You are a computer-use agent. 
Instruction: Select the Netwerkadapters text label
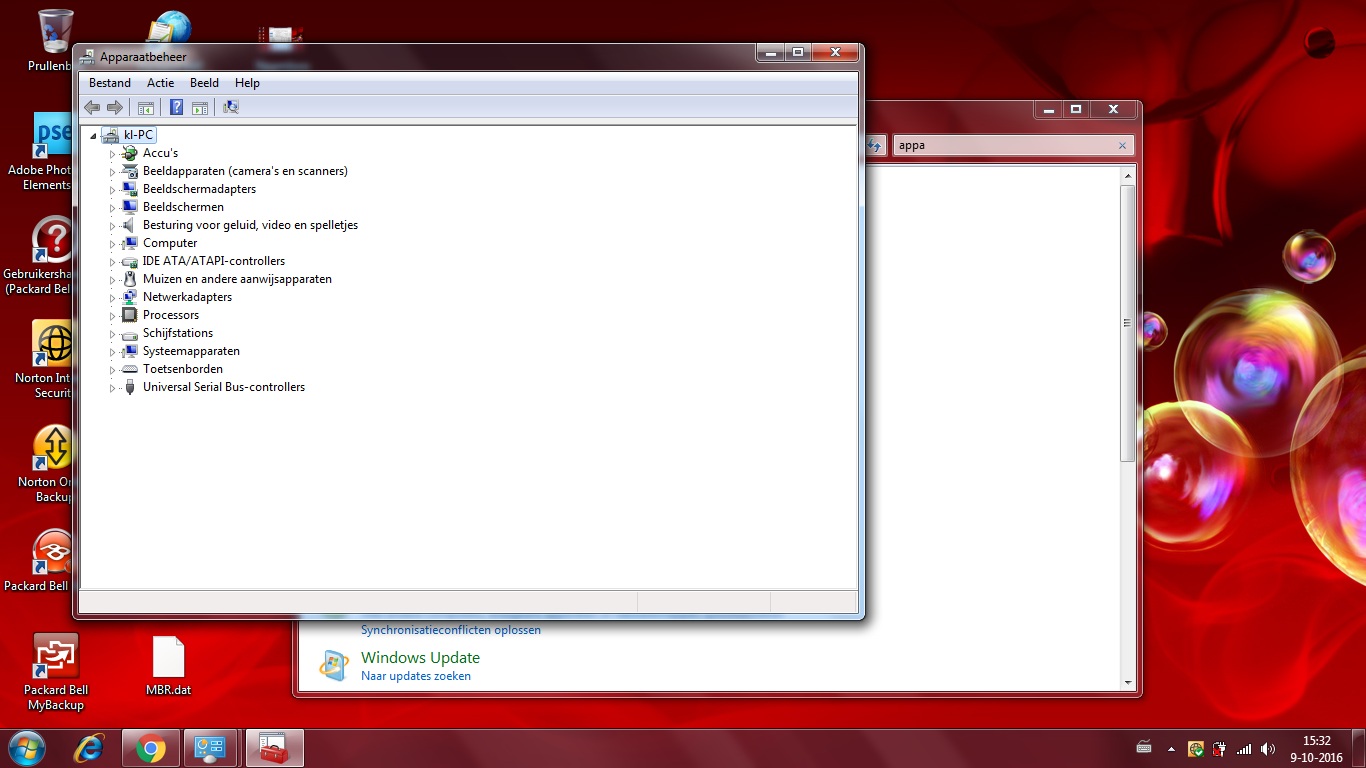(187, 297)
